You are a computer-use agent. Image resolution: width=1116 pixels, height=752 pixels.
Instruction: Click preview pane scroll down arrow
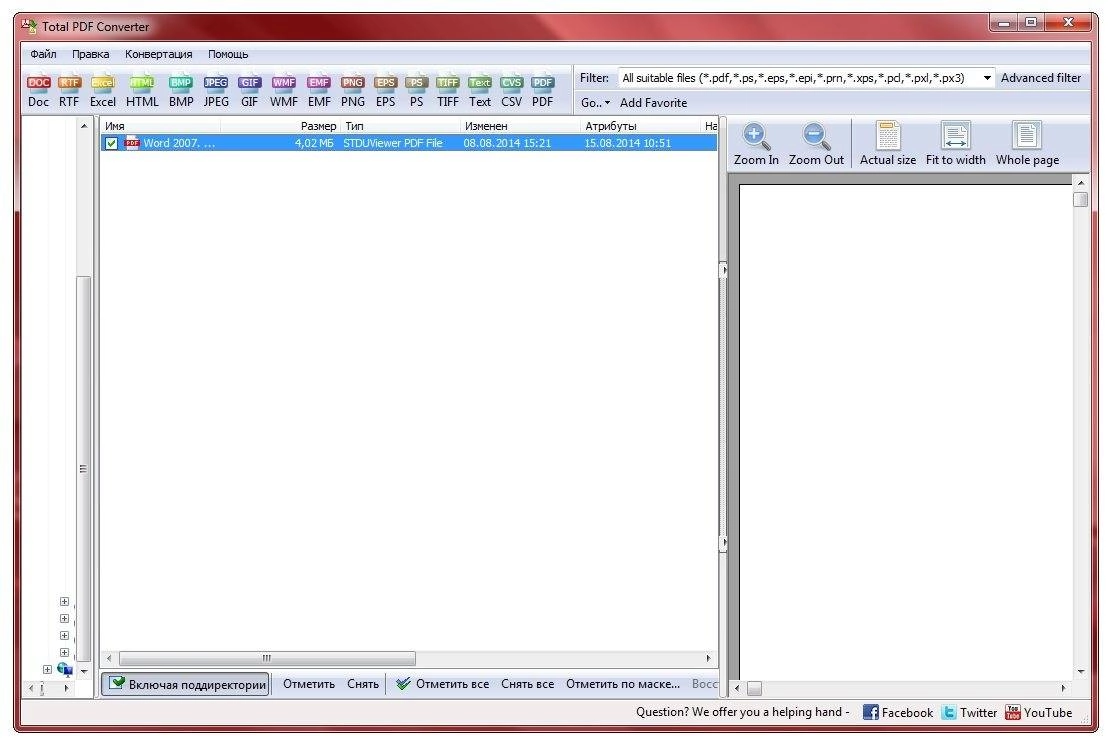(1080, 672)
